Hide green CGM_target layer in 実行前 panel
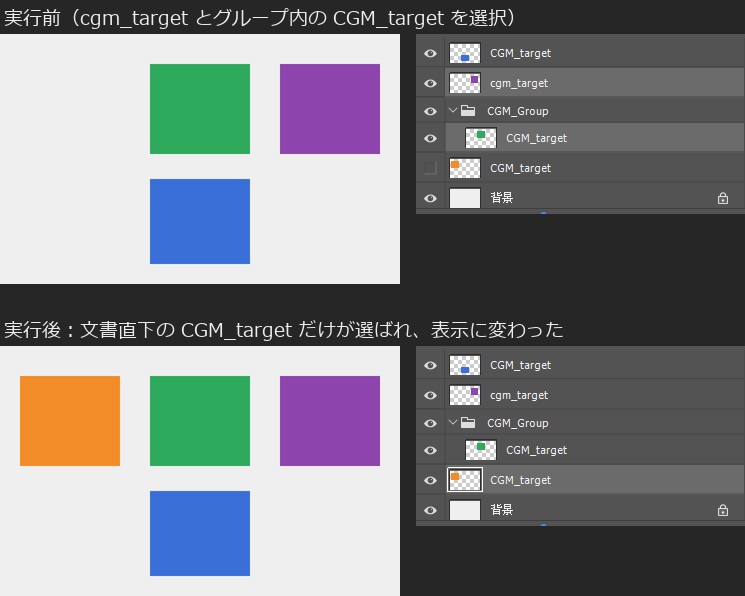 click(430, 138)
